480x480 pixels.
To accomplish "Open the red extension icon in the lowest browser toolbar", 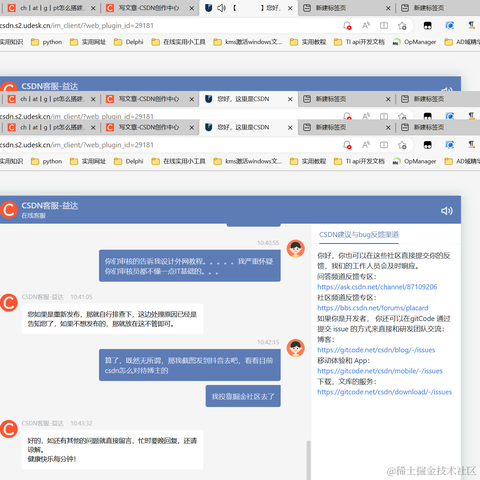I will [471, 145].
